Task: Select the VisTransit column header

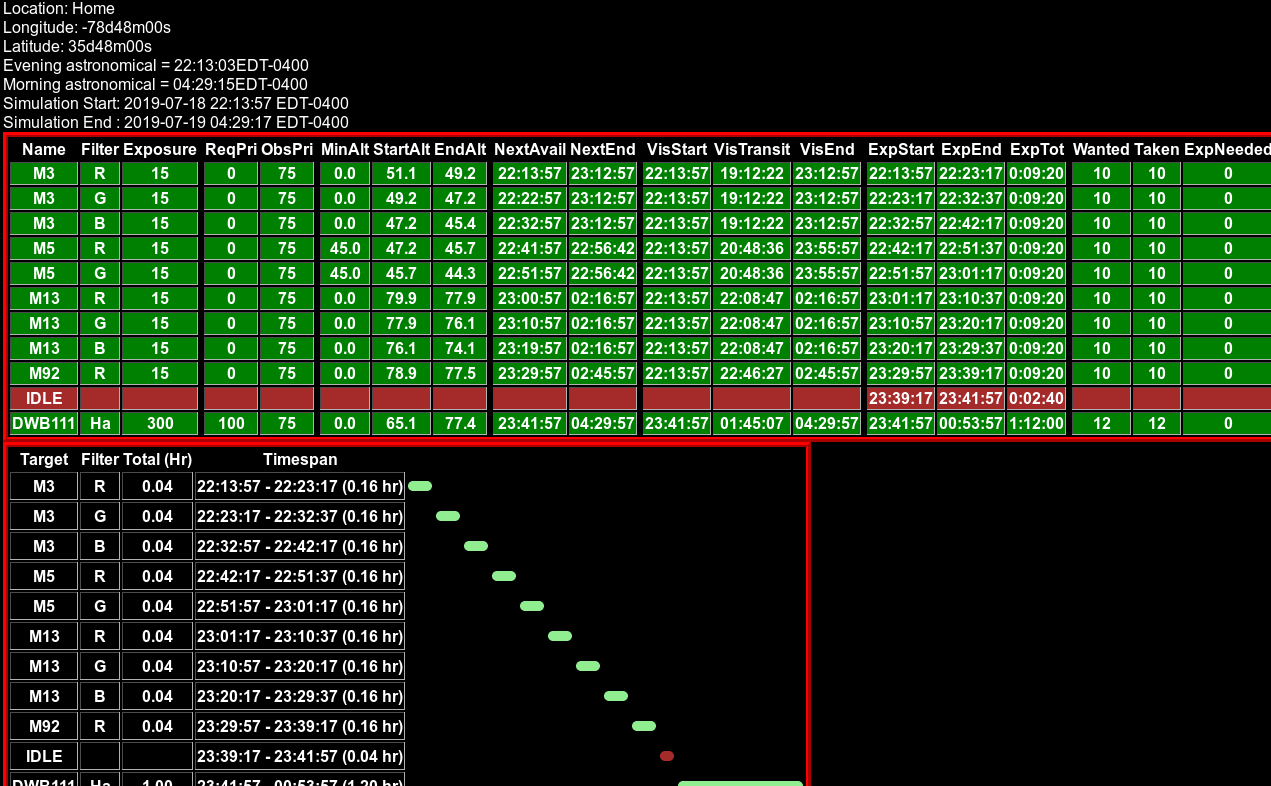Action: [x=752, y=149]
